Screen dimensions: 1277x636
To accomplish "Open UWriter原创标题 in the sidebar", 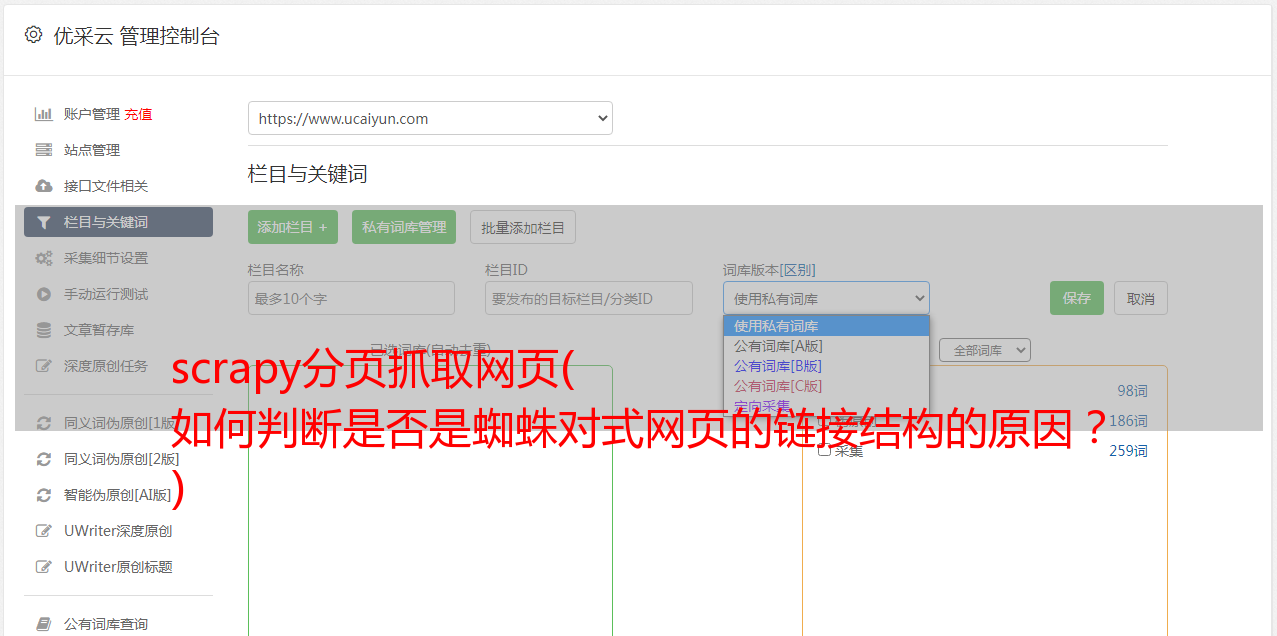I will click(x=118, y=567).
